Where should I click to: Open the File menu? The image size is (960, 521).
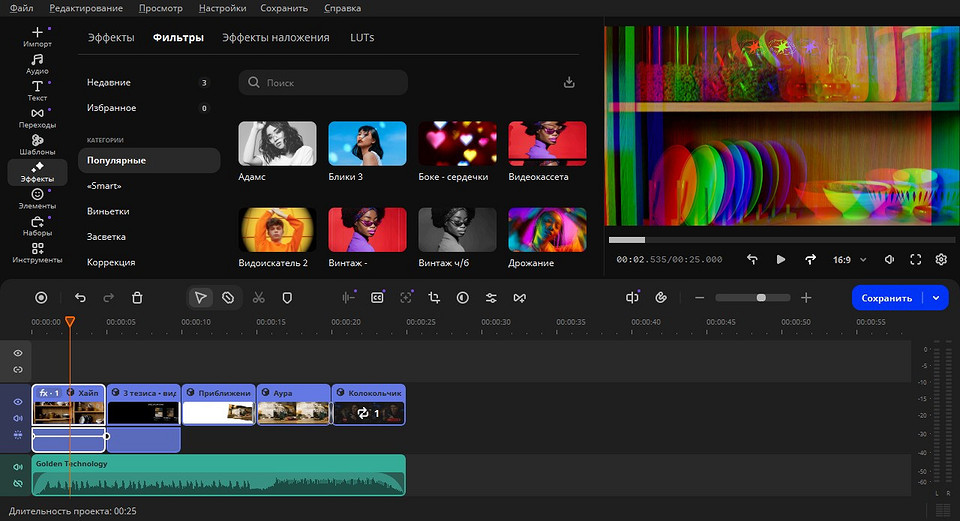pos(21,8)
